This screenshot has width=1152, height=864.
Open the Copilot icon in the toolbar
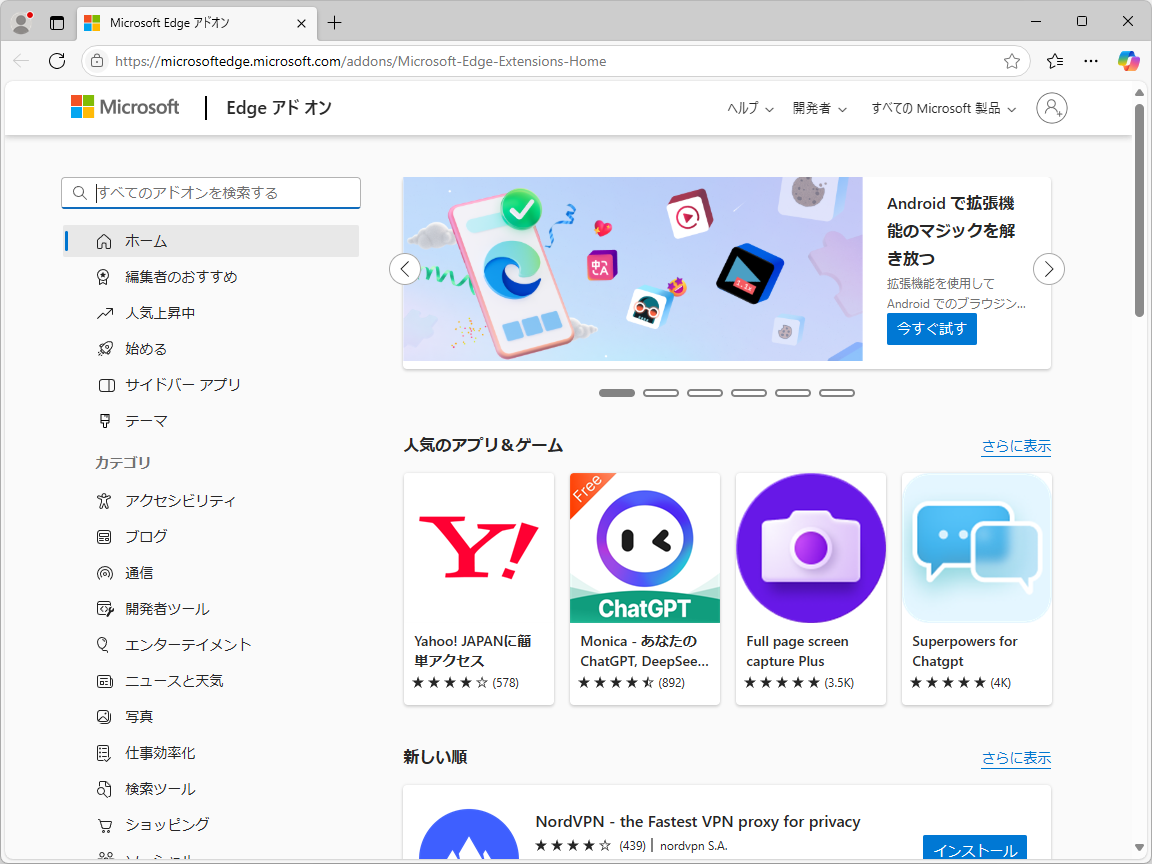[x=1128, y=61]
